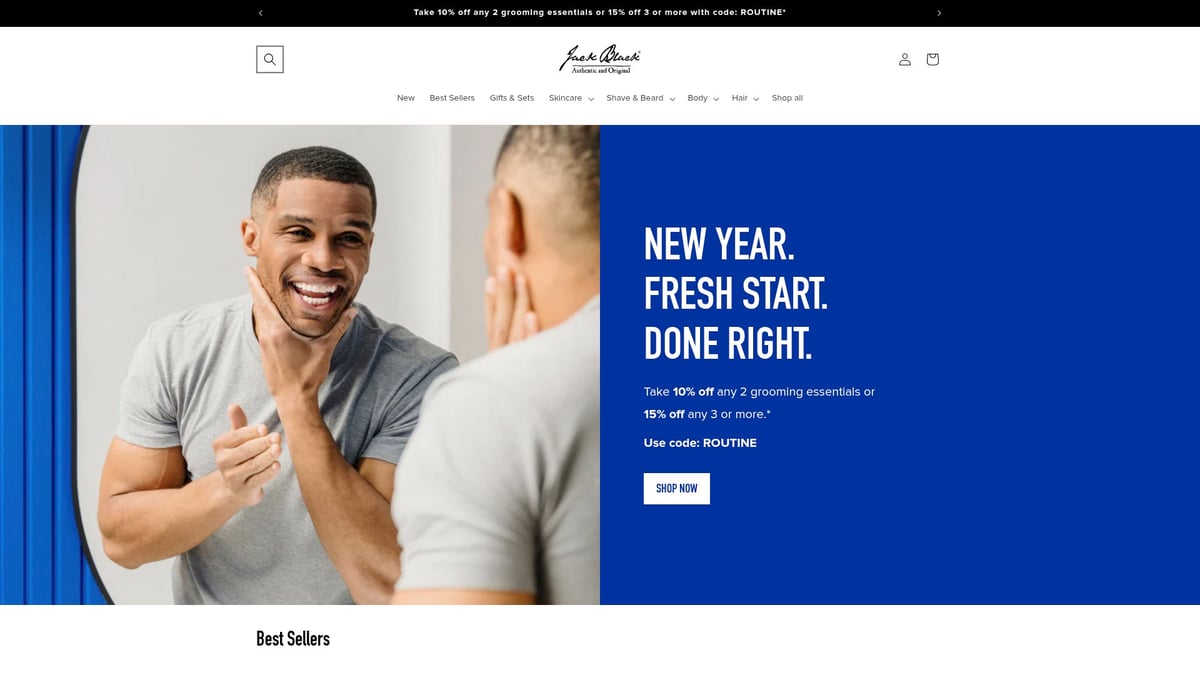The image size is (1200, 675).
Task: Open the Gifts & Sets nav item
Action: [x=512, y=98]
